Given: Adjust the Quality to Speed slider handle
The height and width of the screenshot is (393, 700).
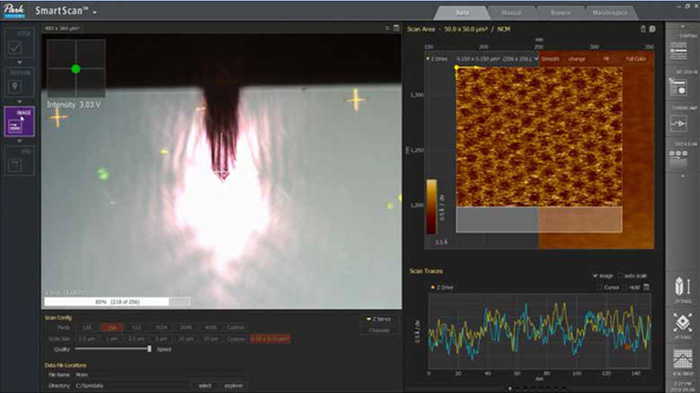Looking at the screenshot, I should [x=149, y=349].
